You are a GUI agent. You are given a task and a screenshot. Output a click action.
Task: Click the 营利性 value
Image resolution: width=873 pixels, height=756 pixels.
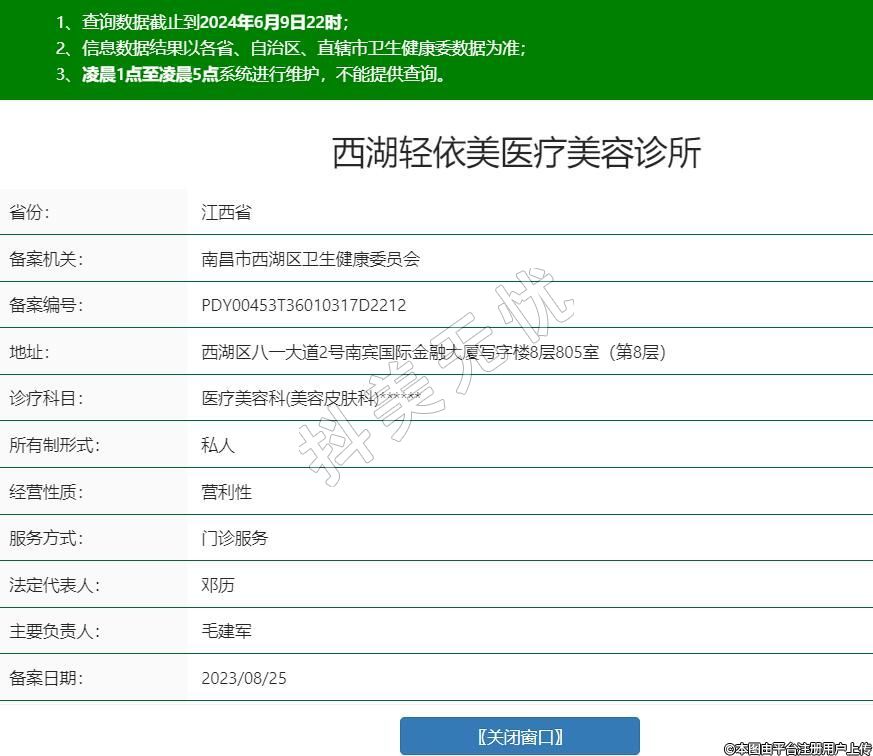click(x=226, y=492)
